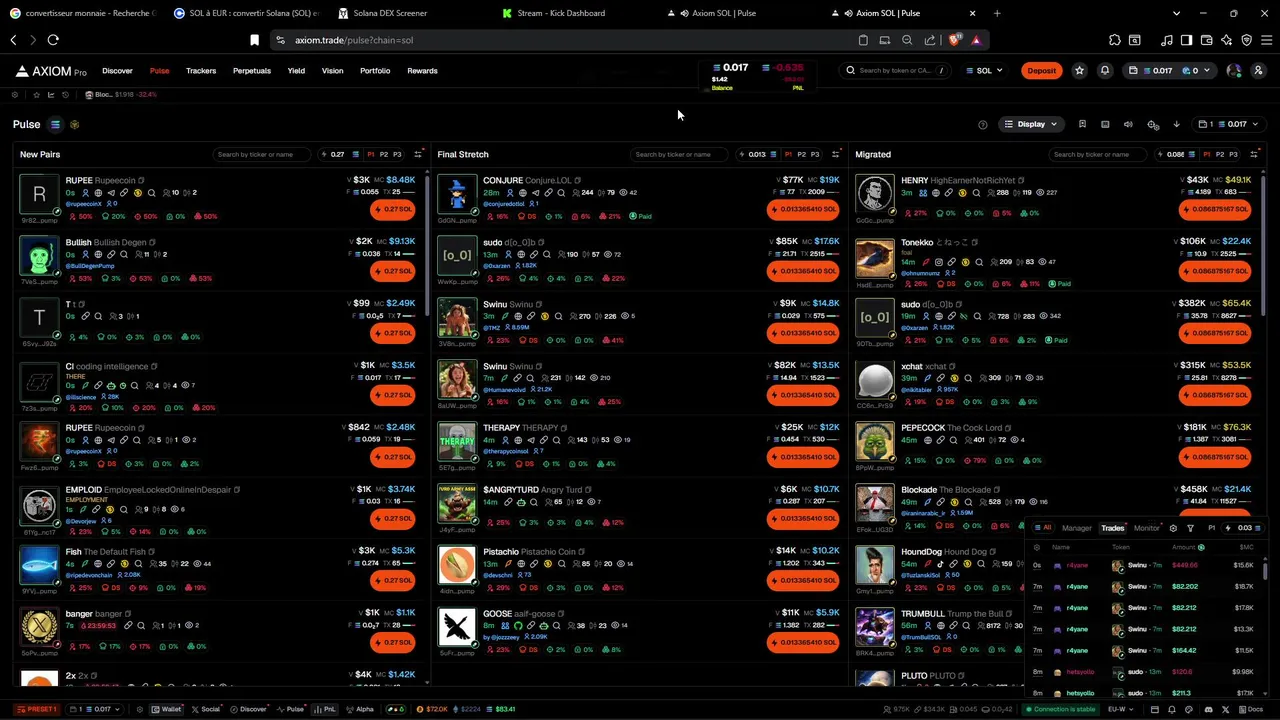Image resolution: width=1280 pixels, height=720 pixels.
Task: Select P1 preset in New Pairs column
Action: tap(370, 155)
